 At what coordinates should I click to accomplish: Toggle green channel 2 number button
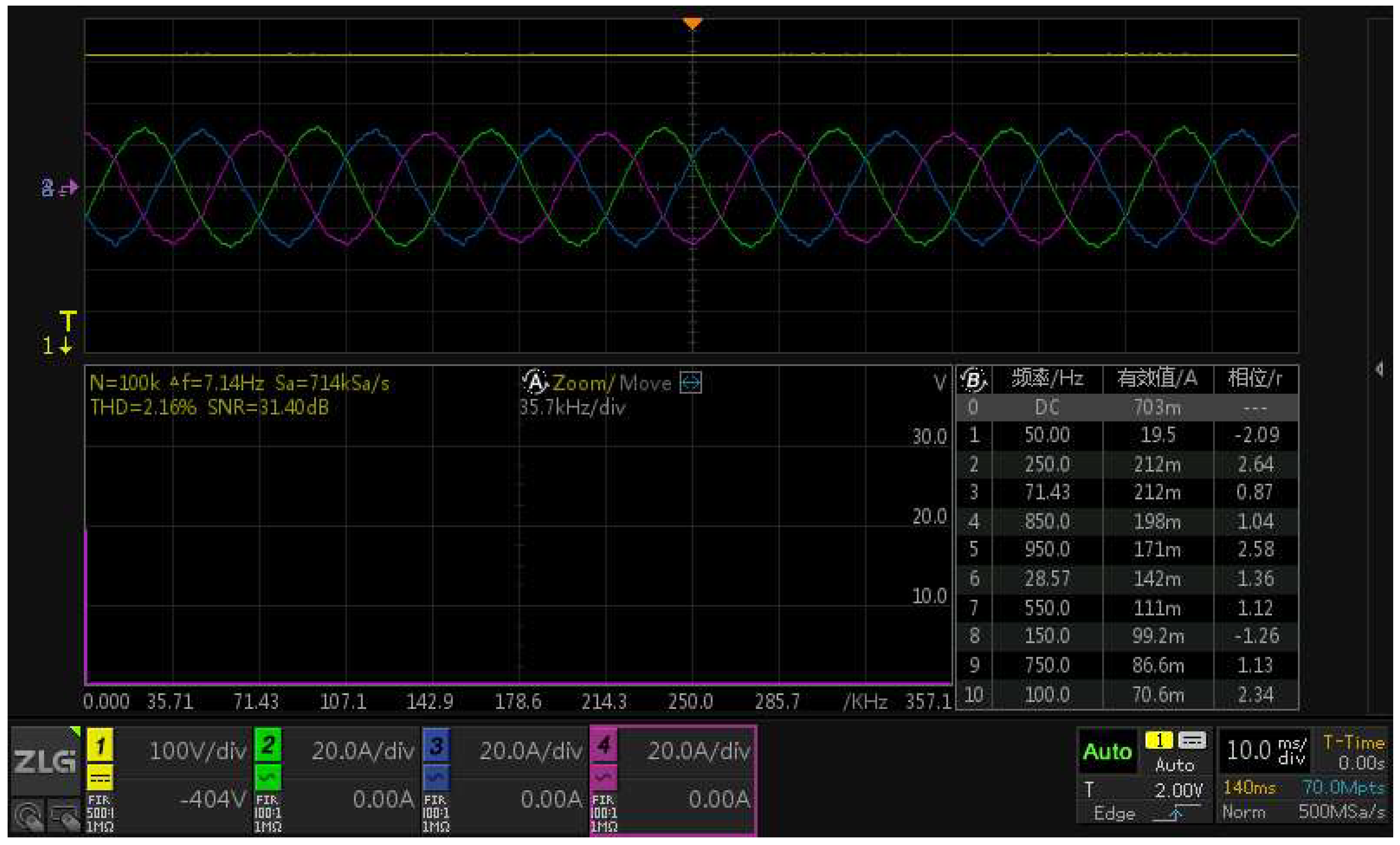[267, 745]
